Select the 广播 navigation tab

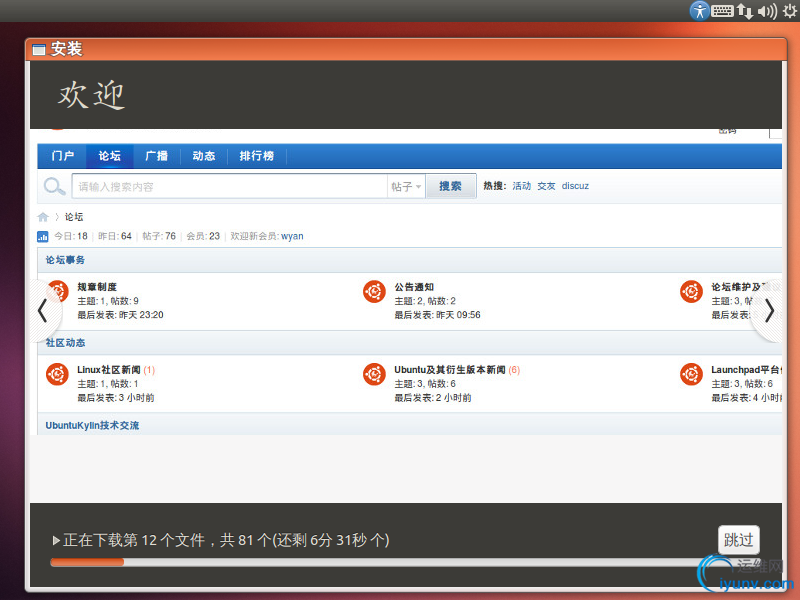tap(157, 156)
